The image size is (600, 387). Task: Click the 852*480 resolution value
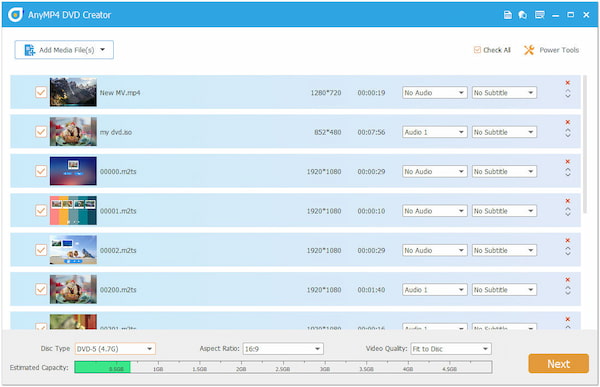pos(328,132)
